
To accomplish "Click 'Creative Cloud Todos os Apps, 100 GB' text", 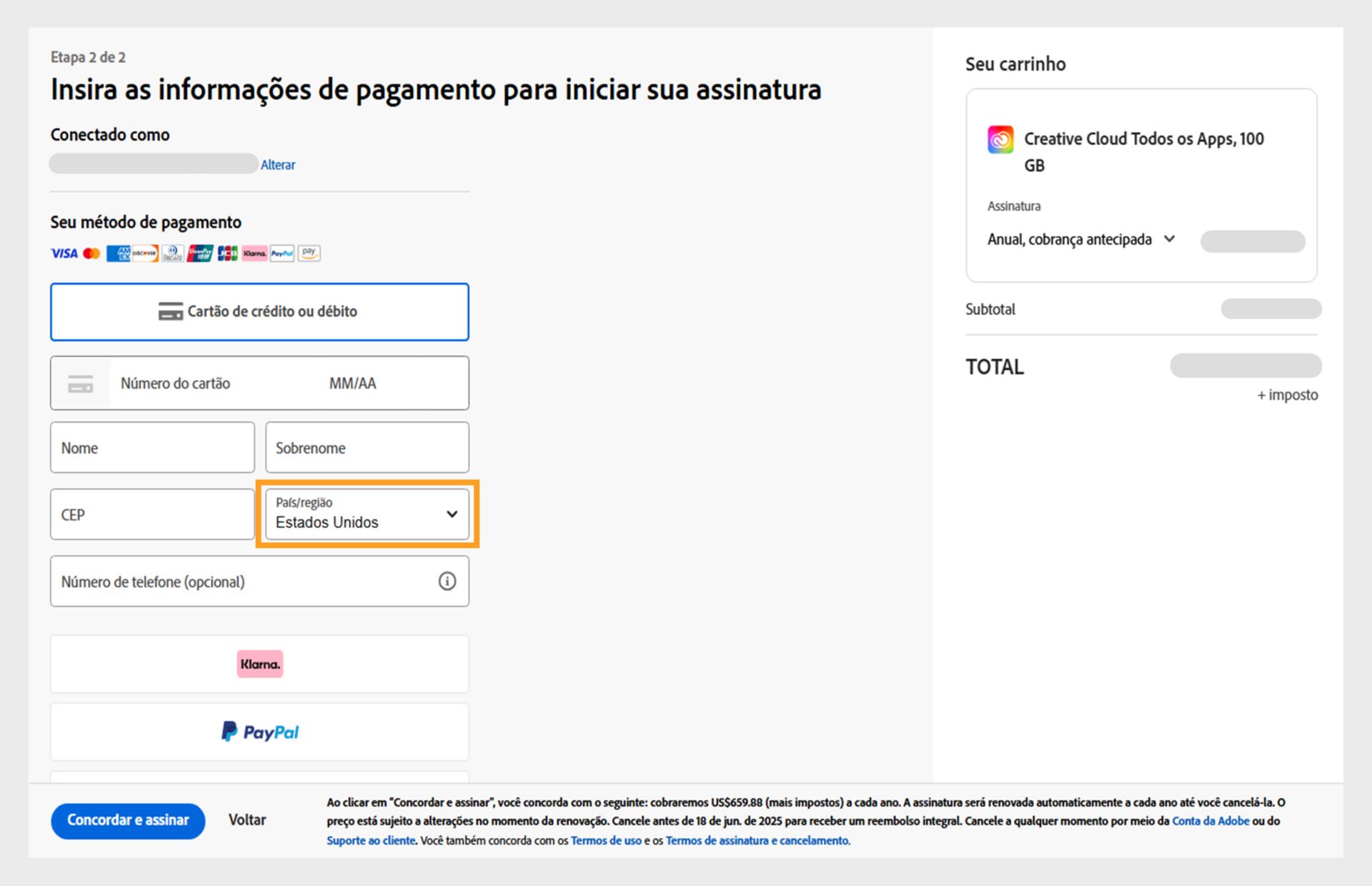I will click(x=1144, y=152).
